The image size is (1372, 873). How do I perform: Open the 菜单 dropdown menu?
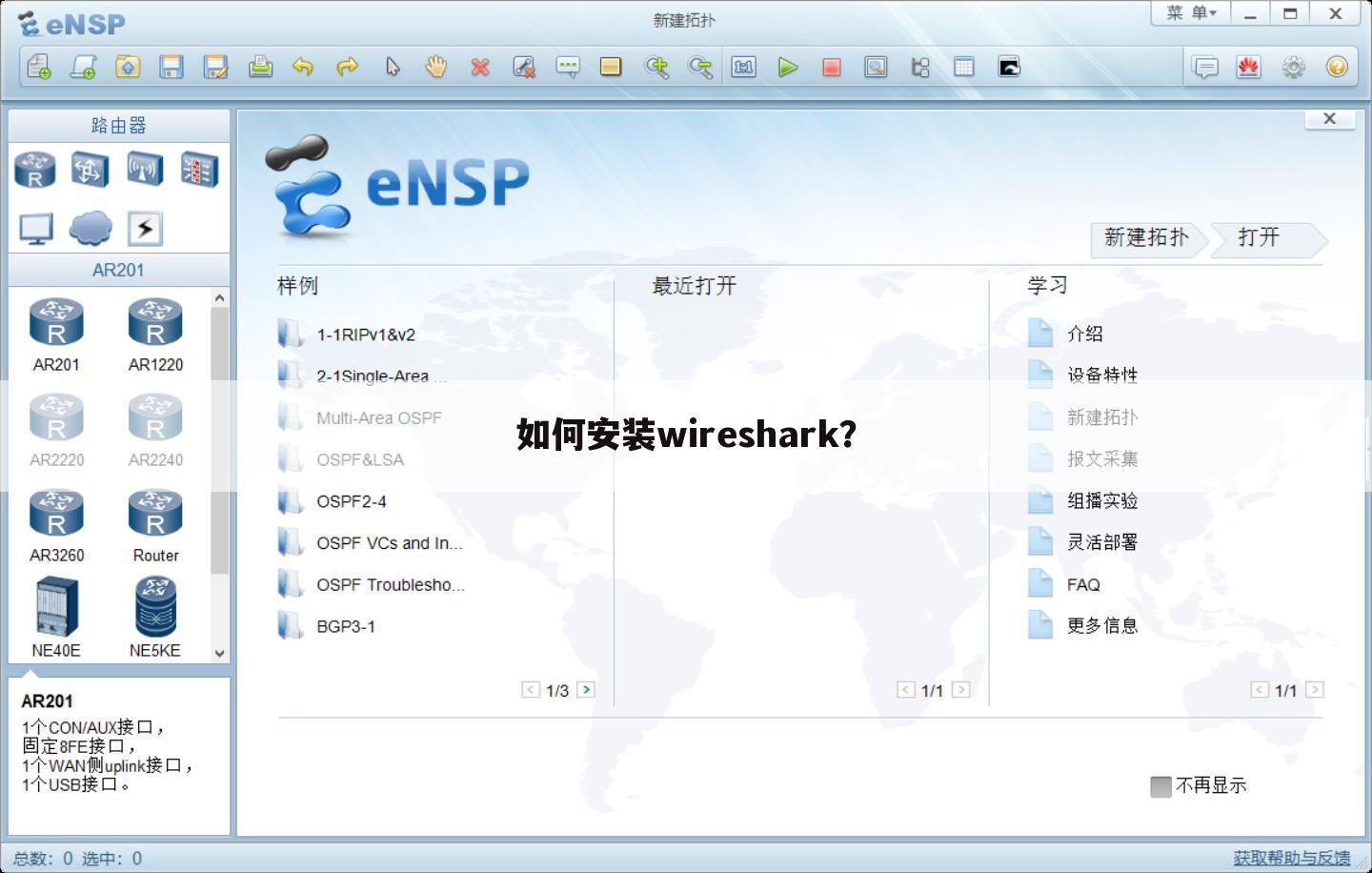[x=1191, y=13]
